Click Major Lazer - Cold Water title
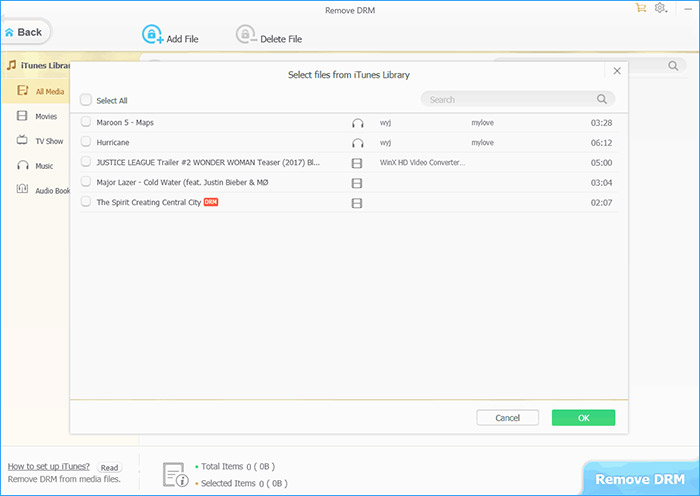 point(182,183)
